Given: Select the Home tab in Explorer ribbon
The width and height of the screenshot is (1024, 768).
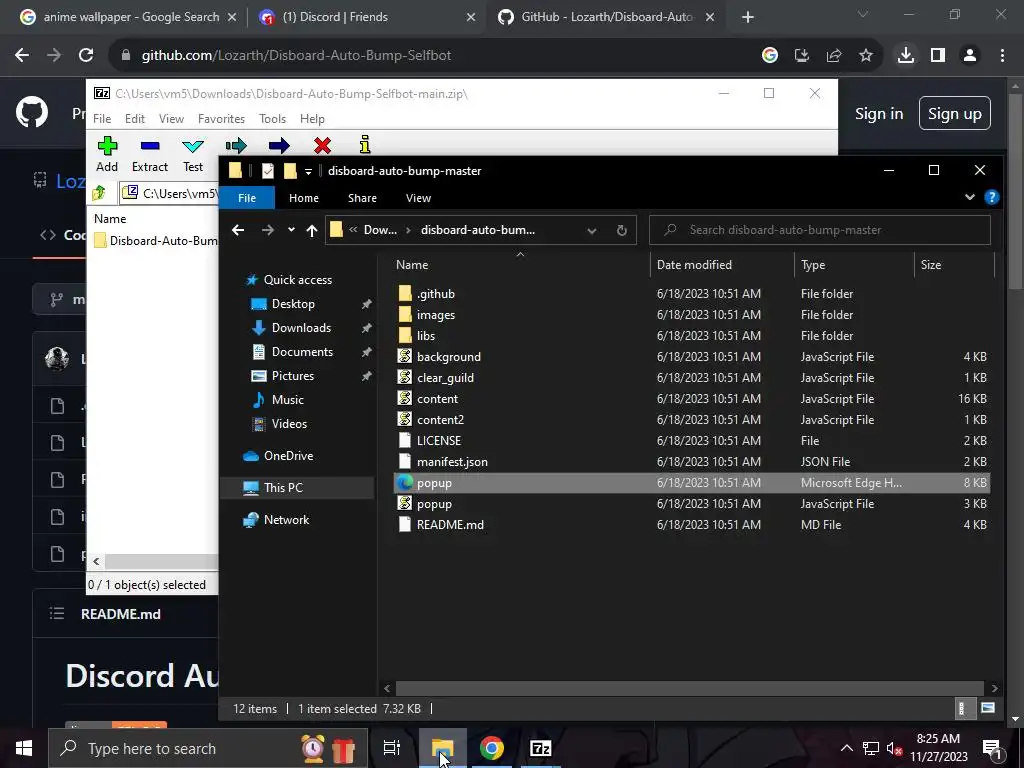Looking at the screenshot, I should click(304, 198).
